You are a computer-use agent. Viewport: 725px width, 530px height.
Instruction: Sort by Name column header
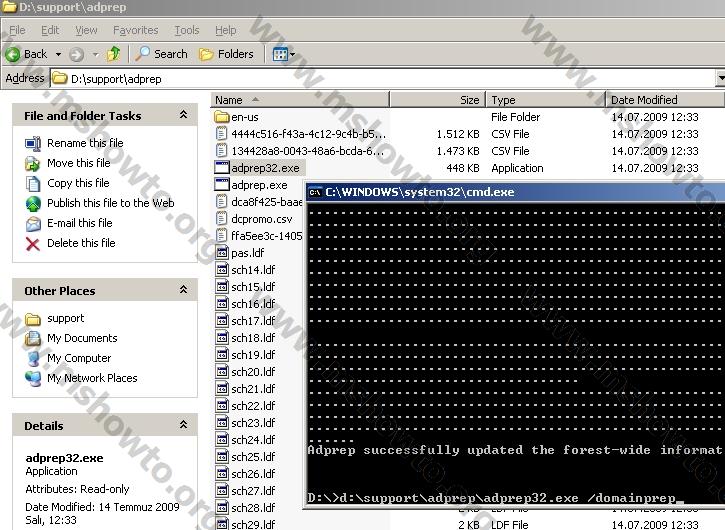tap(300, 100)
